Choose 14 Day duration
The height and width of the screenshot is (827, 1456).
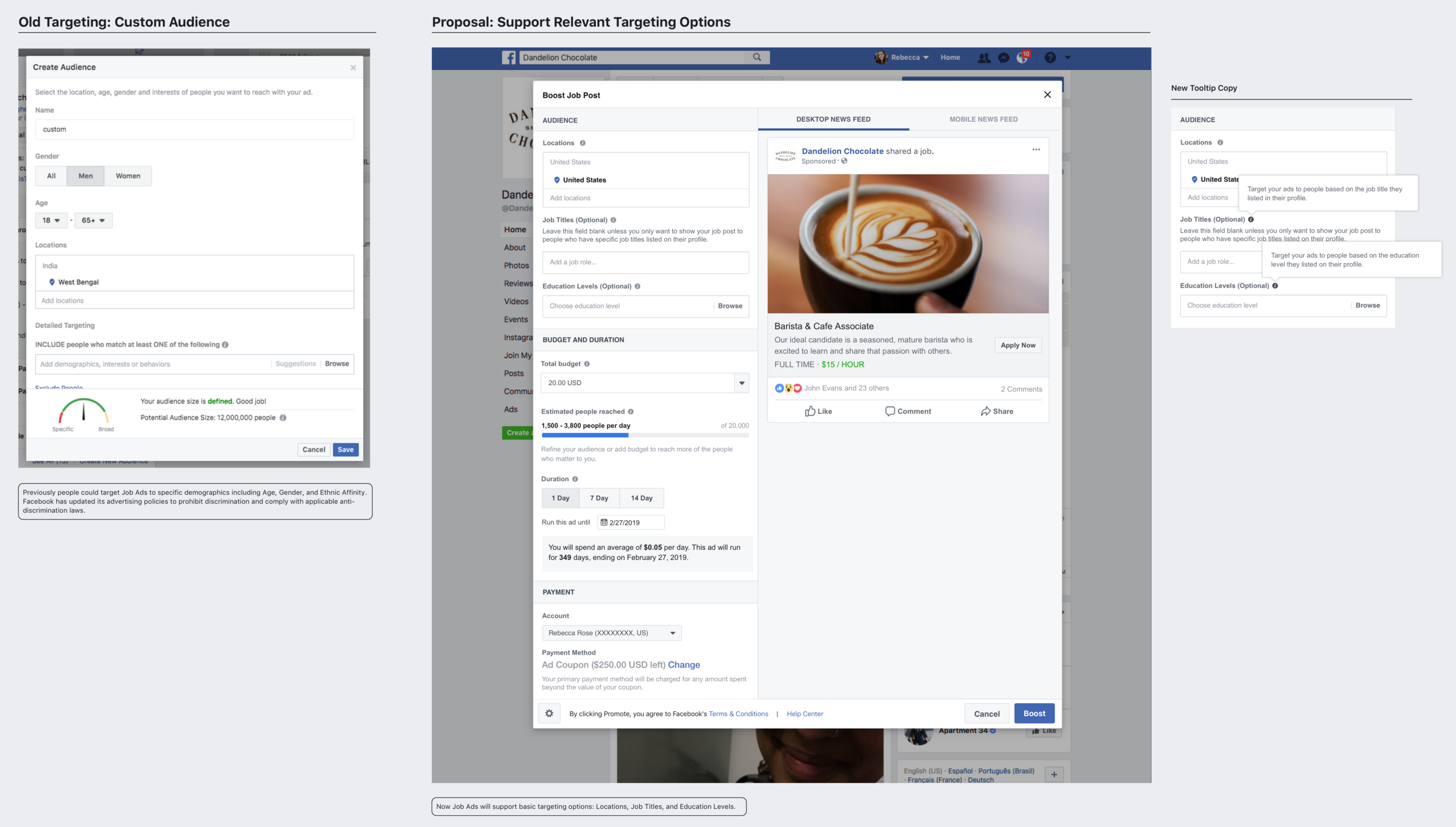[642, 498]
